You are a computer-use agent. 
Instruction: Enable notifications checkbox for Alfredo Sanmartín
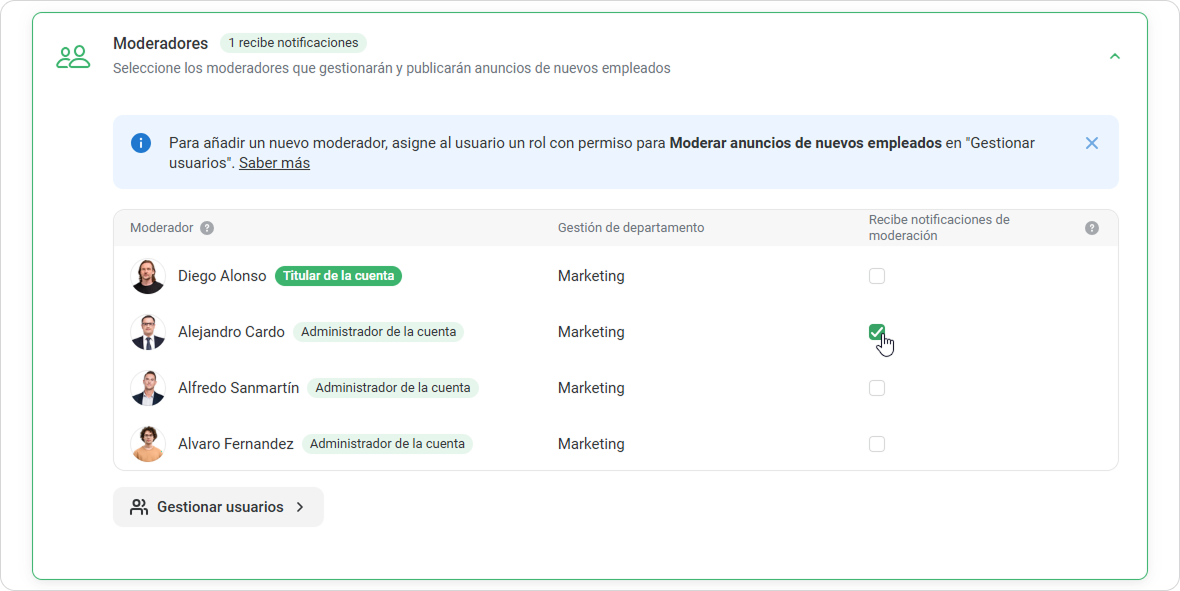tap(877, 388)
